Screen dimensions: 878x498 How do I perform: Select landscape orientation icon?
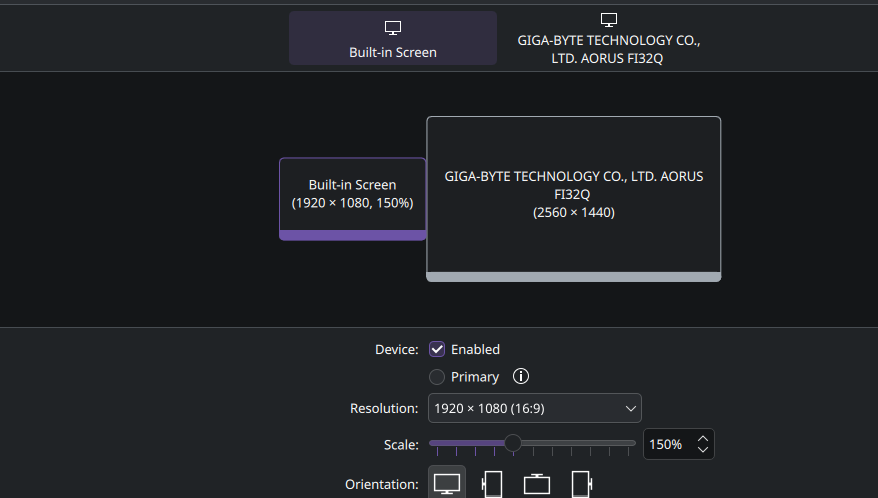447,483
